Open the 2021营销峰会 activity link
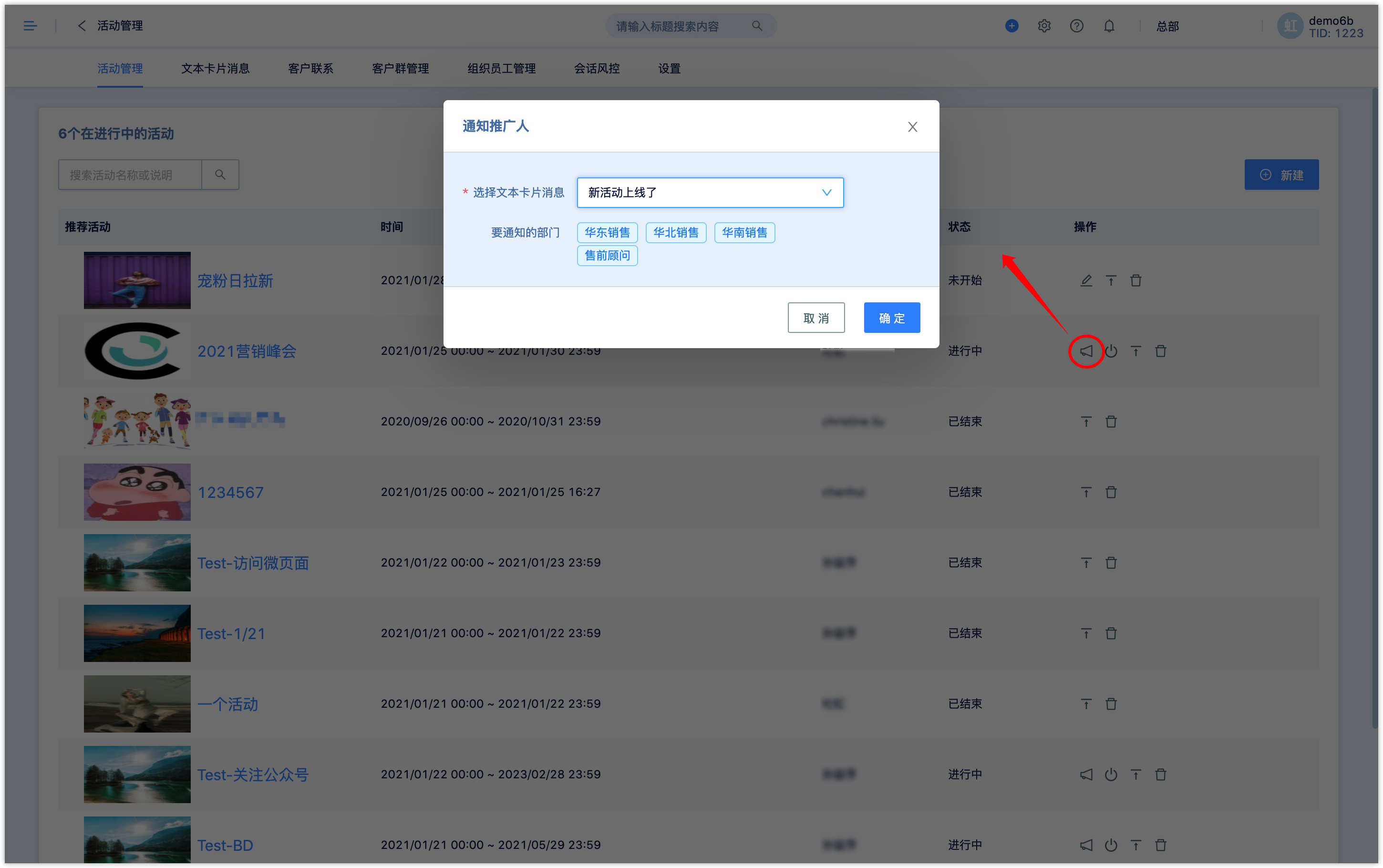The height and width of the screenshot is (868, 1383). pyautogui.click(x=247, y=351)
